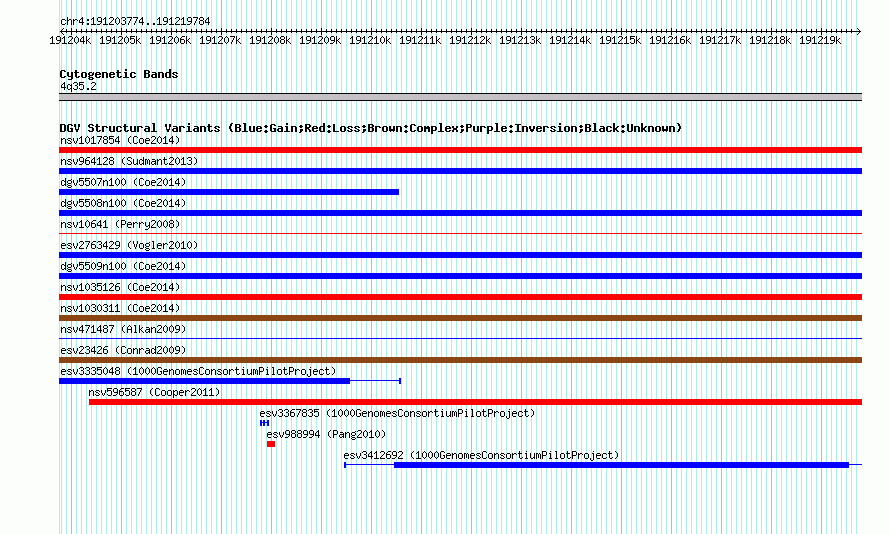Click the chr4:191203774..191219784 range label
This screenshot has height=534, width=890.
135,21
